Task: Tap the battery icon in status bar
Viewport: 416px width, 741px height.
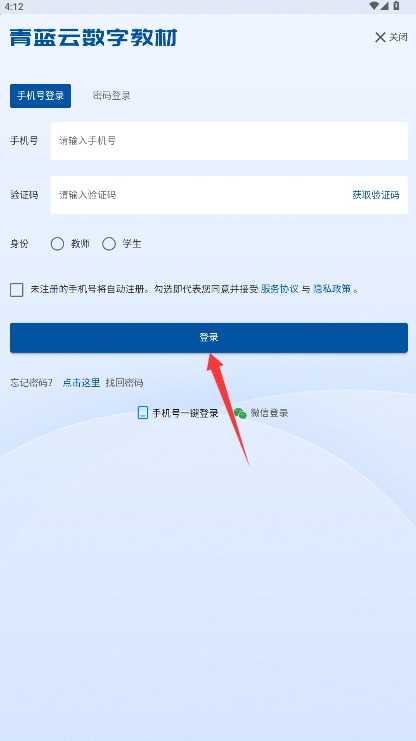Action: click(396, 6)
